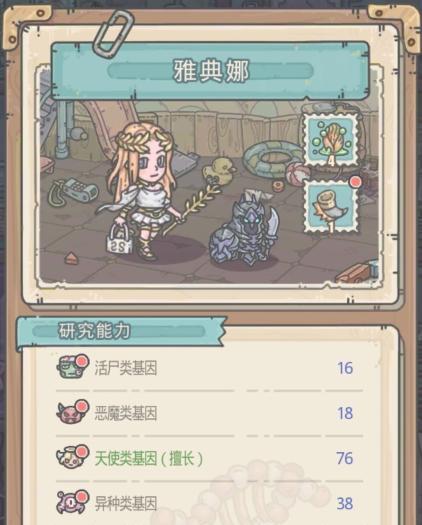This screenshot has width=422, height=525.
Task: Select the 活尸类基因 row label
Action: pos(126,368)
